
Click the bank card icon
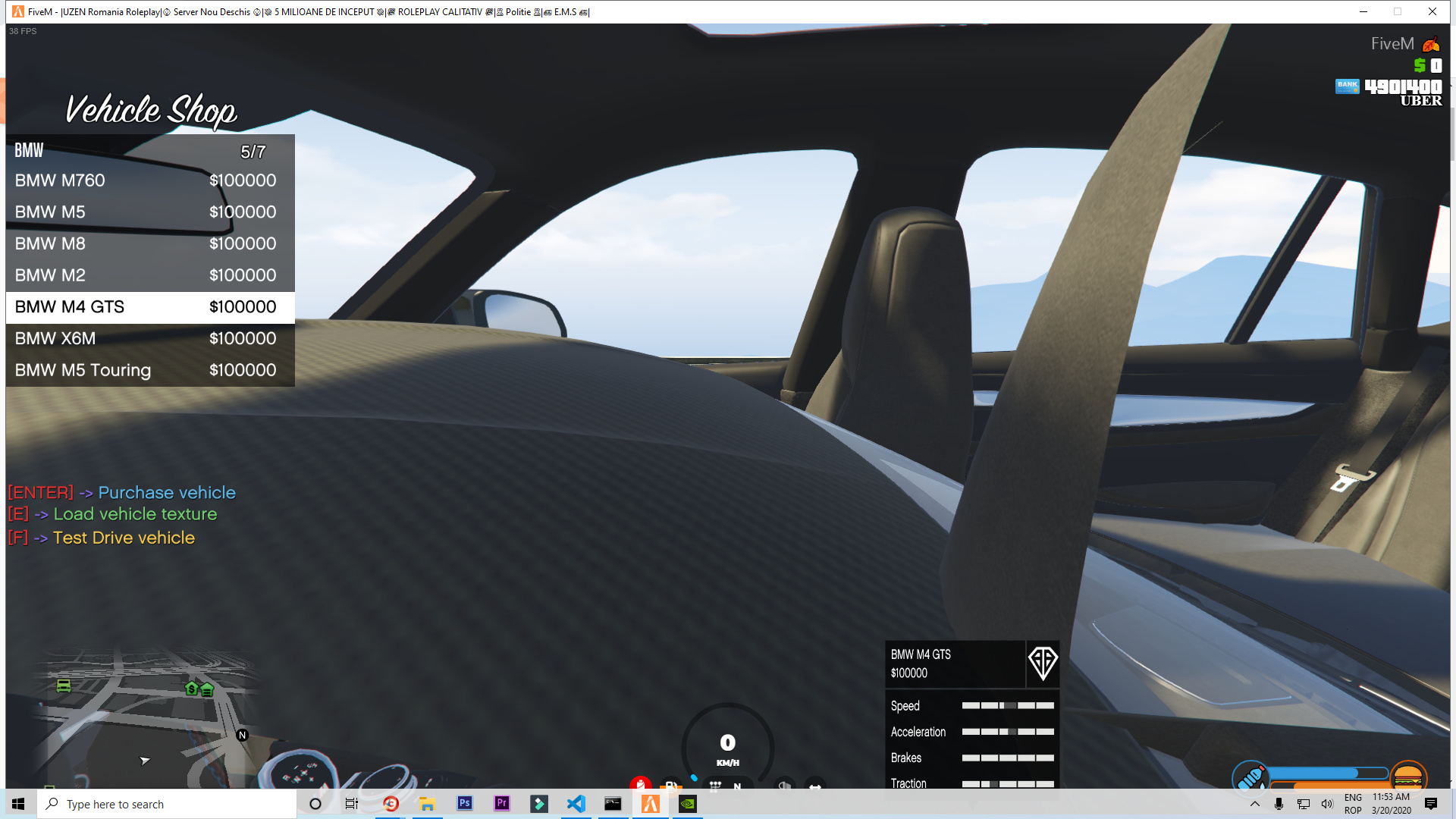(1348, 86)
